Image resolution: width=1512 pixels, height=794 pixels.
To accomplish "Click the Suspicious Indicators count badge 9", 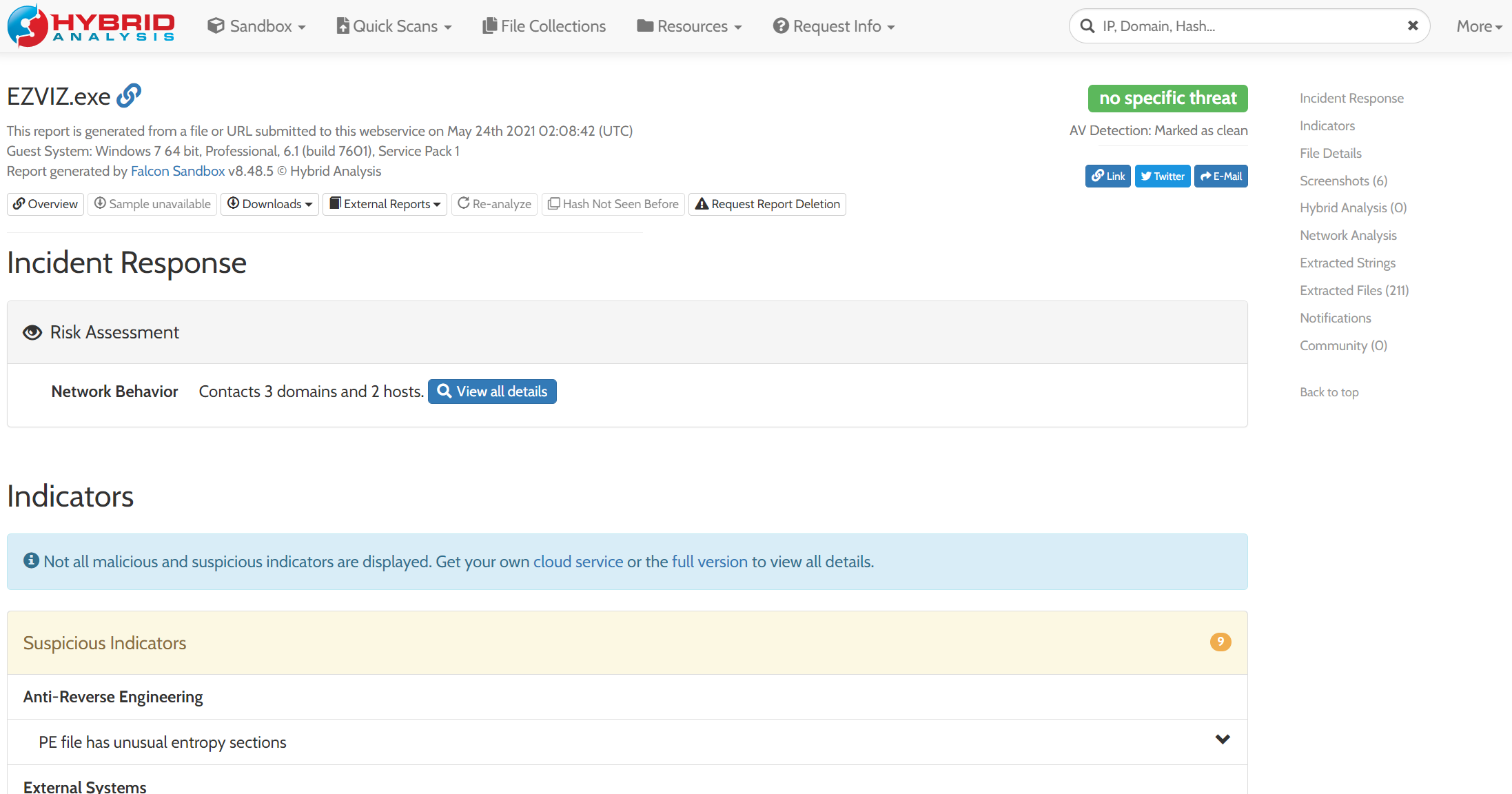I will 1220,642.
